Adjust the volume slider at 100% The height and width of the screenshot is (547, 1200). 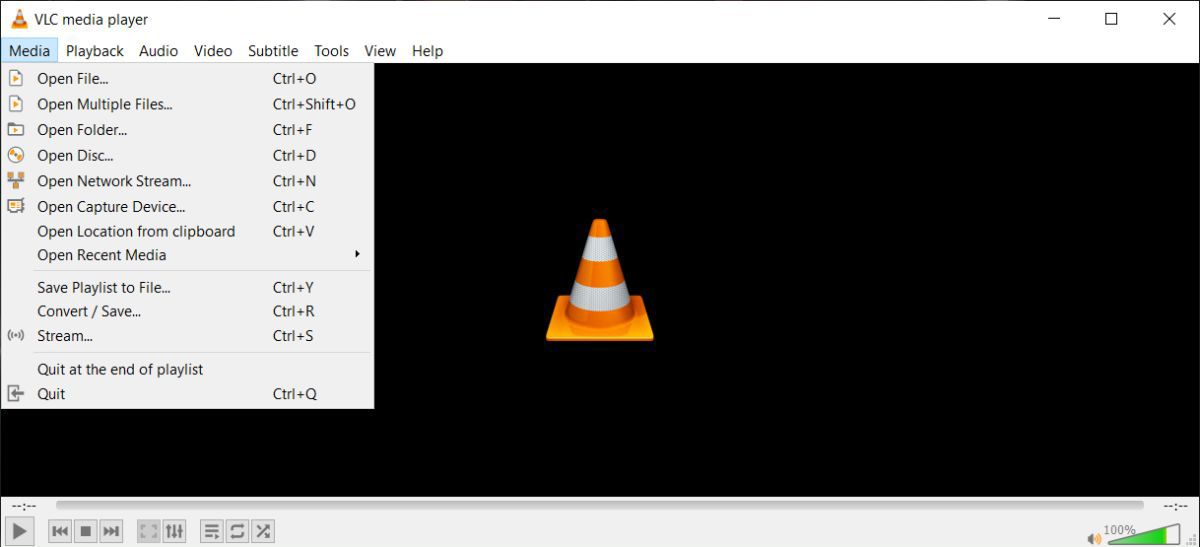[1143, 535]
